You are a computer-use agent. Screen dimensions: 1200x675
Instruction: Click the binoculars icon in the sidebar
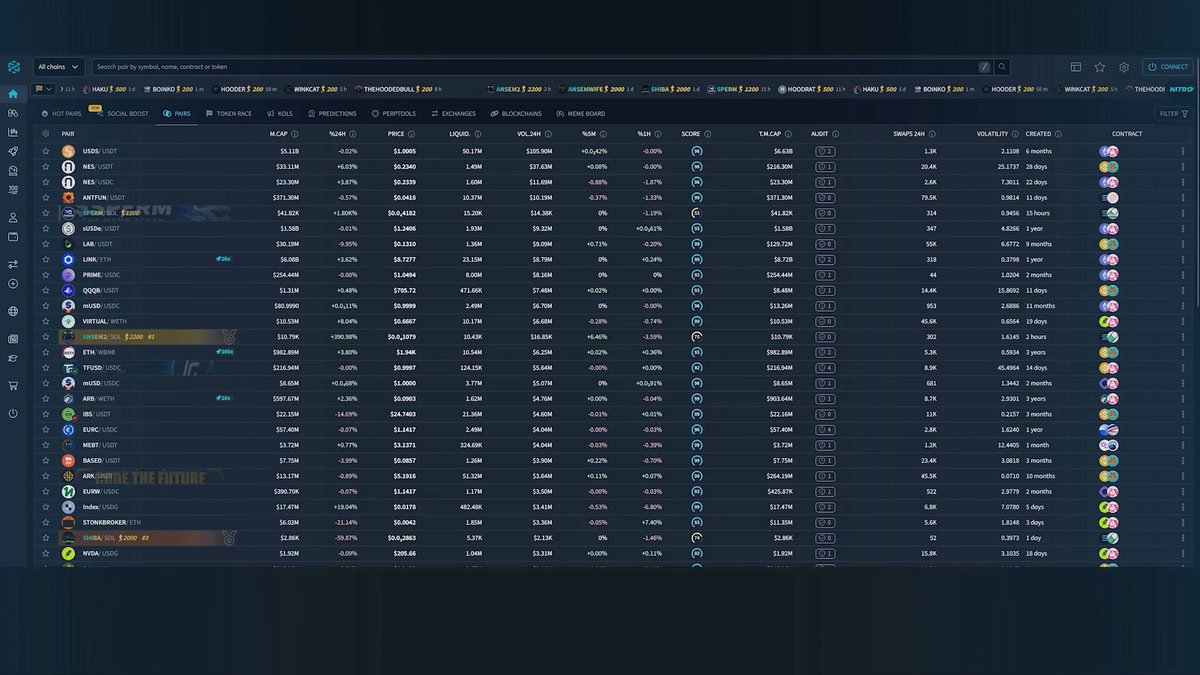13,113
